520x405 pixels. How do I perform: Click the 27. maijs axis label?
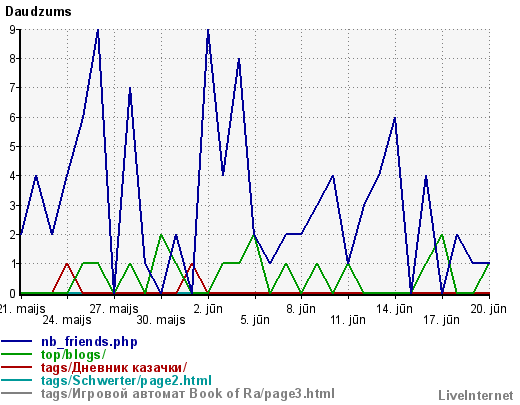114,309
